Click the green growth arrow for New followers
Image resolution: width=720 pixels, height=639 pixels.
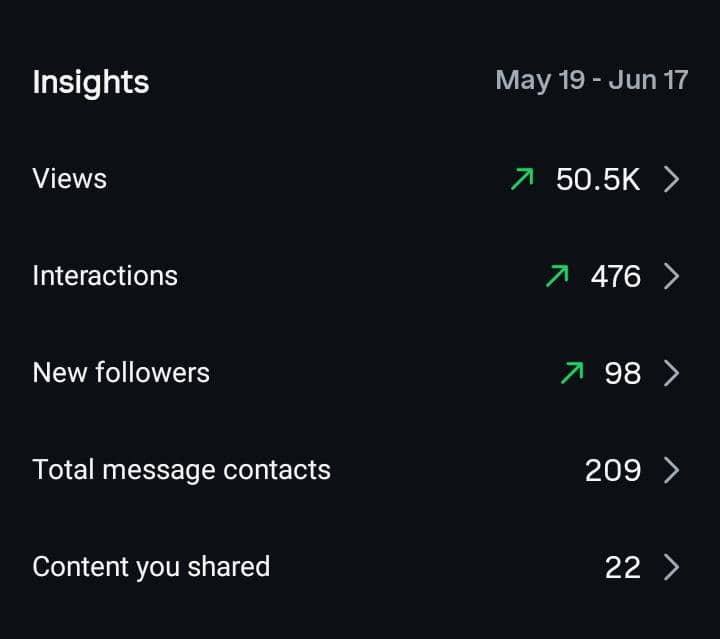tap(571, 373)
